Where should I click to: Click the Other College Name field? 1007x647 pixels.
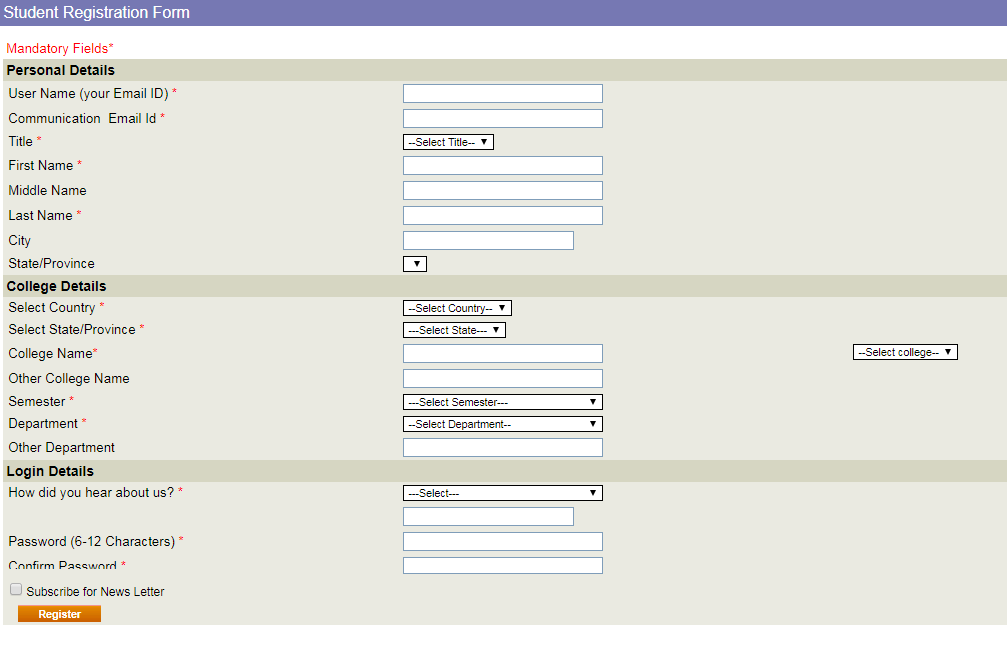click(502, 379)
